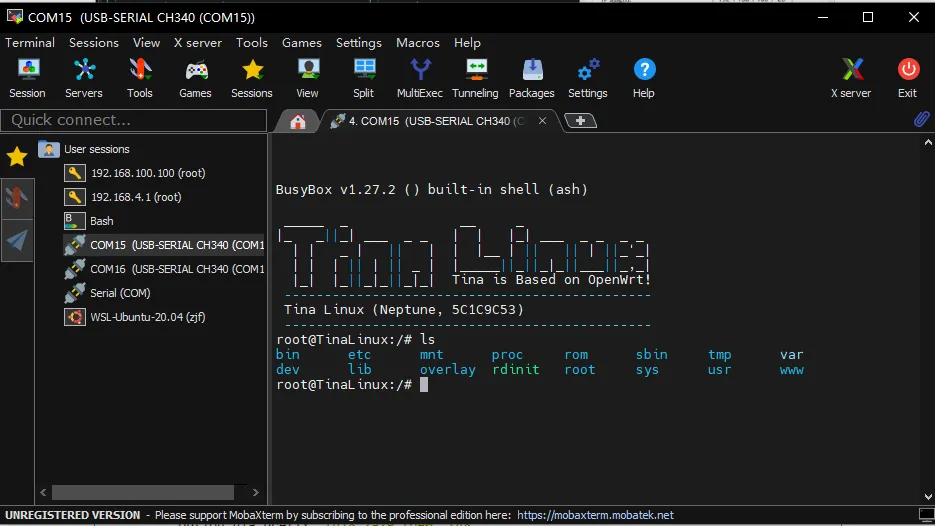Open the Packages toolbar icon
935x526 pixels.
tap(531, 78)
